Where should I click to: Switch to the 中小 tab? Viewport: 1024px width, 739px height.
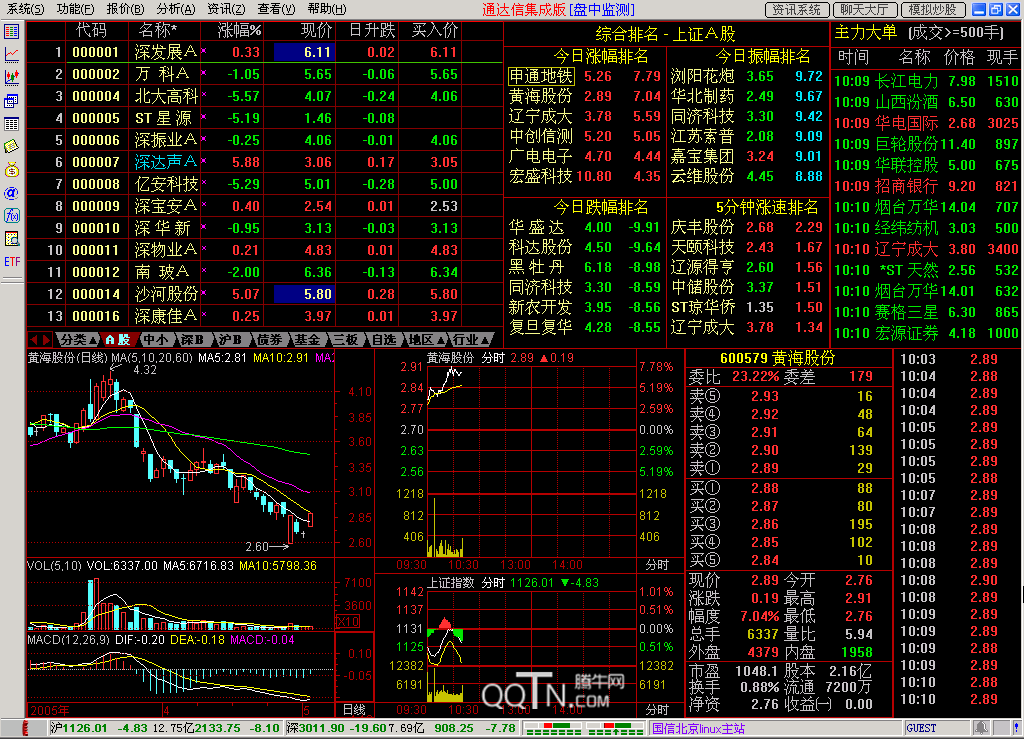pos(155,339)
